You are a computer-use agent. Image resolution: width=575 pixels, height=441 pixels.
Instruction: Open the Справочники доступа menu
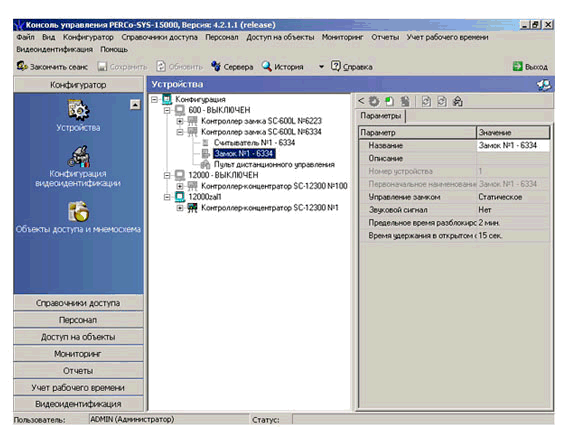(x=160, y=37)
